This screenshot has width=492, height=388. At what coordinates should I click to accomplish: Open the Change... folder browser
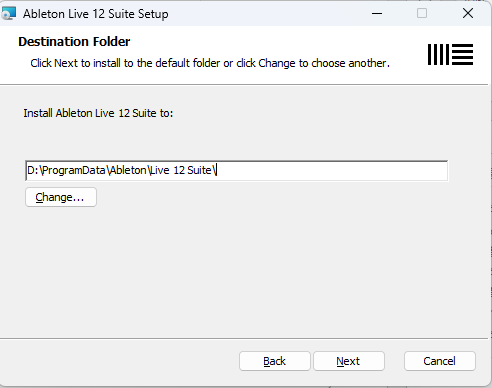coord(61,197)
